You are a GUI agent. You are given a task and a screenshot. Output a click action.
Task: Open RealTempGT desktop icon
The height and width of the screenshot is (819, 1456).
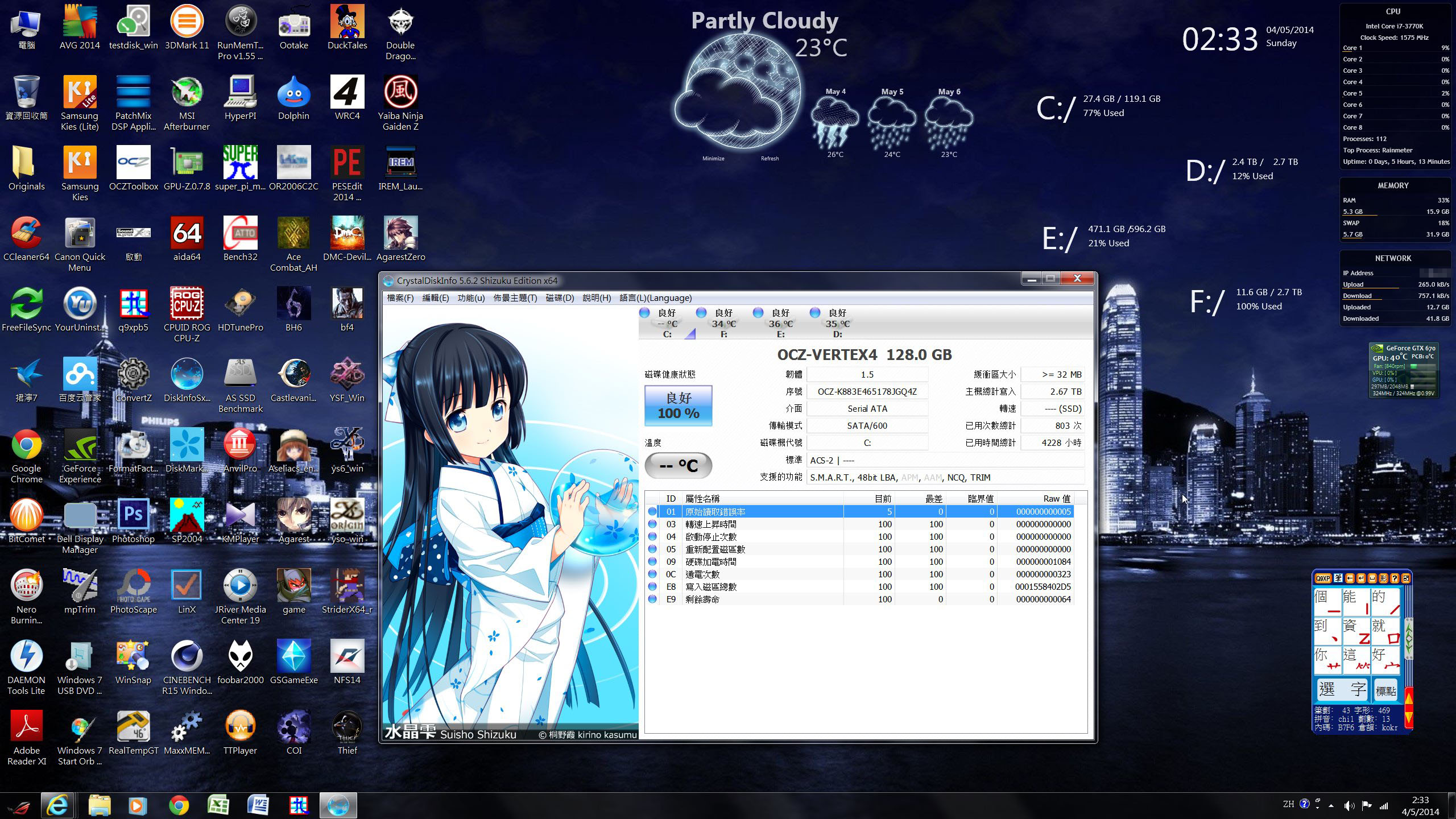[x=133, y=733]
